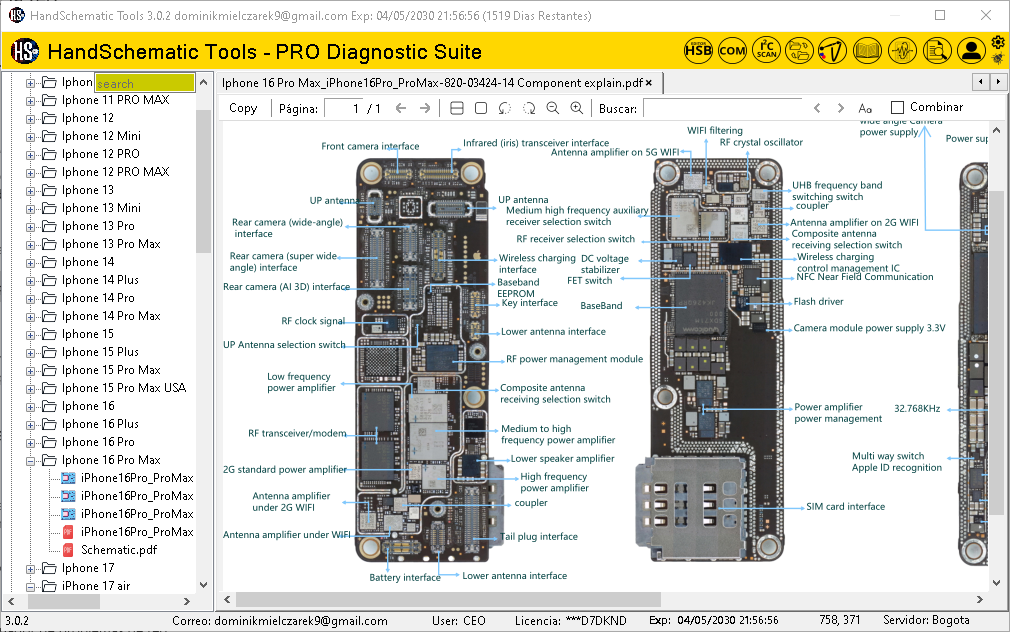The width and height of the screenshot is (1010, 632).
Task: Expand the Iphone 15 Plus folder
Action: pyautogui.click(x=30, y=351)
